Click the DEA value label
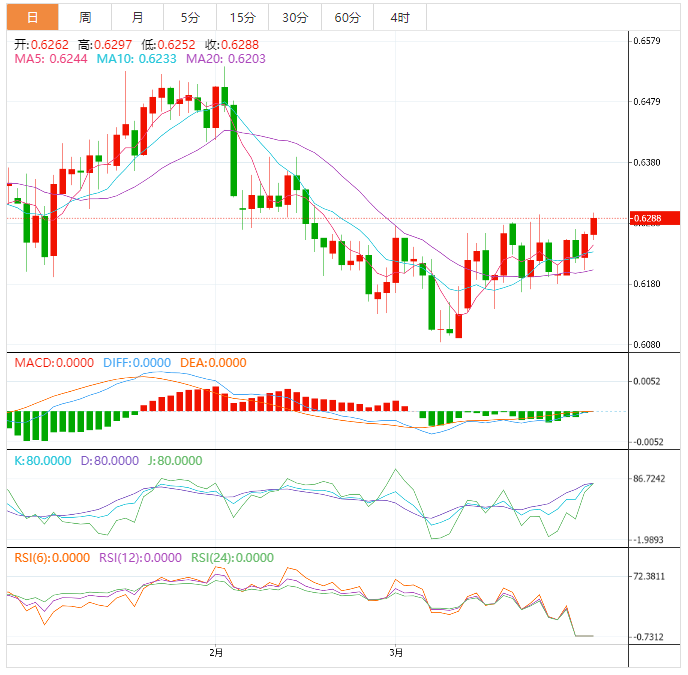688x675 pixels. coord(213,363)
